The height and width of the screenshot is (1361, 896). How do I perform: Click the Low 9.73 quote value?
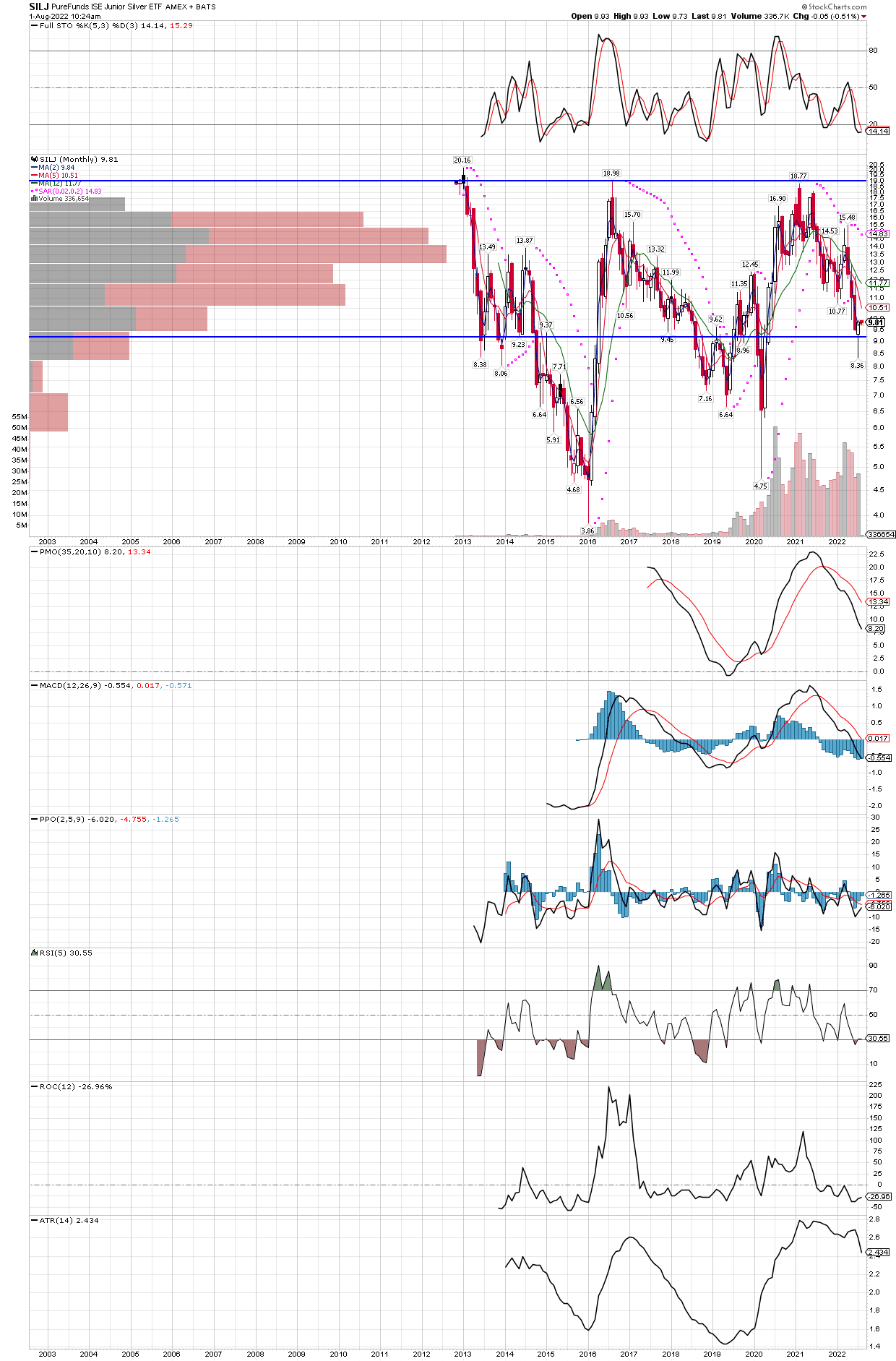tap(670, 16)
